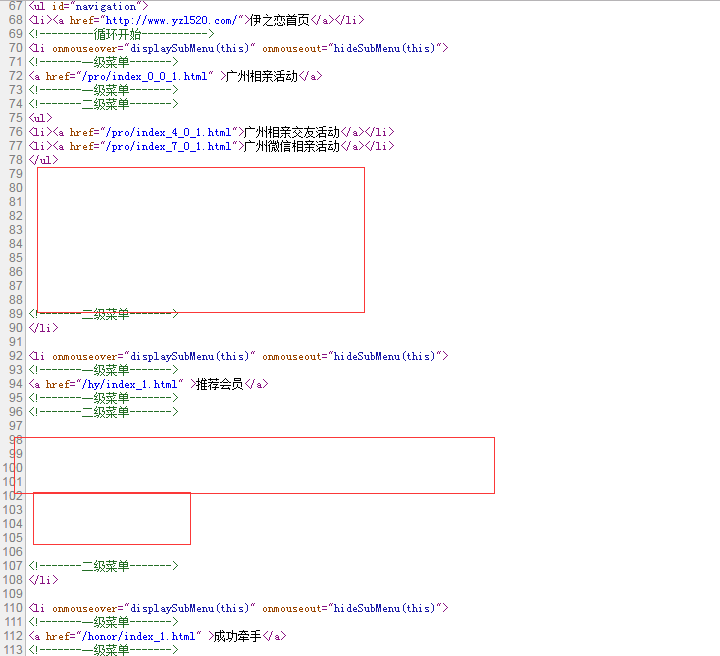Click line number 94 in the gutter
This screenshot has height=656, width=720.
point(16,384)
